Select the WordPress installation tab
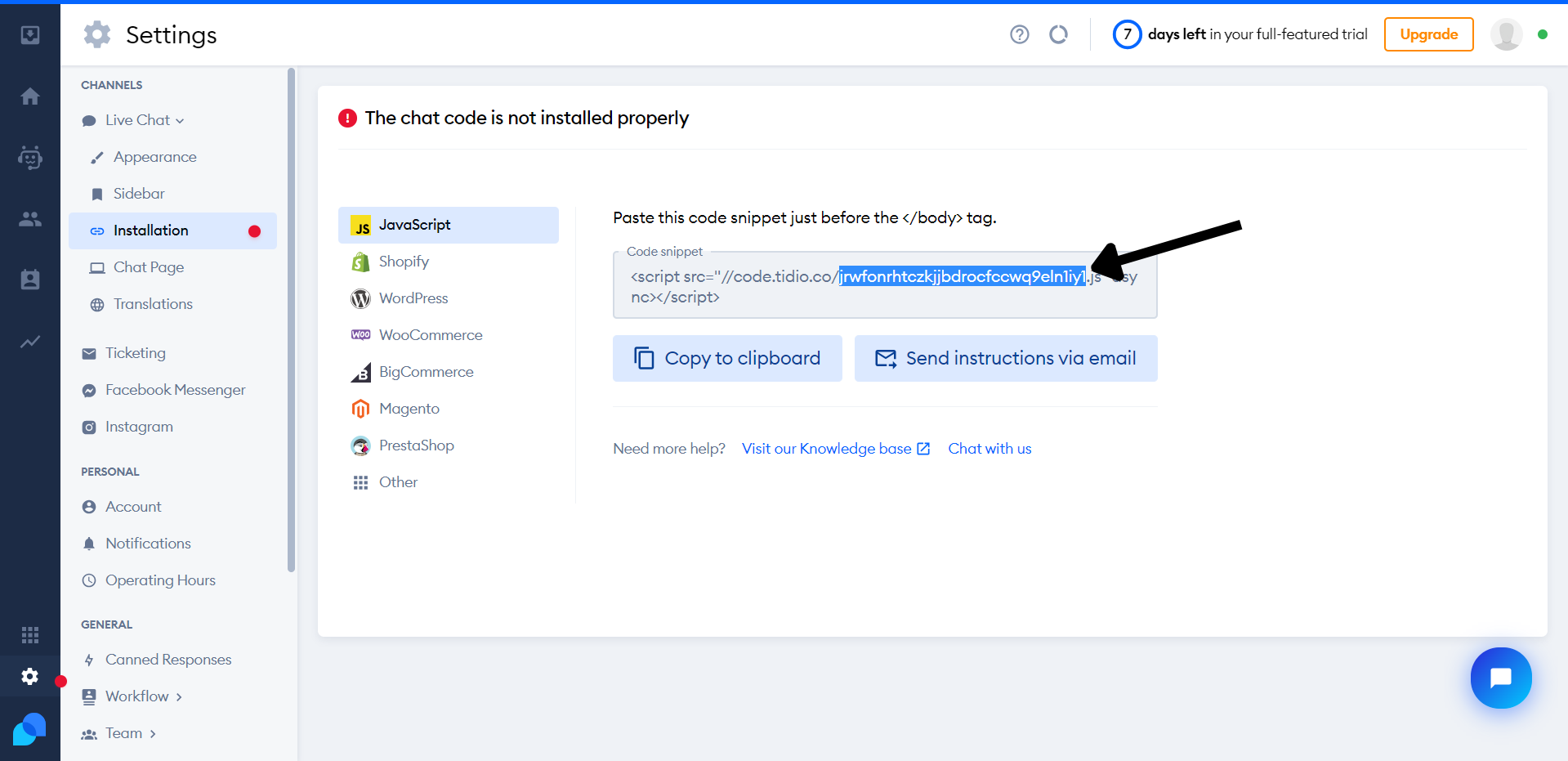The width and height of the screenshot is (1568, 761). point(449,298)
